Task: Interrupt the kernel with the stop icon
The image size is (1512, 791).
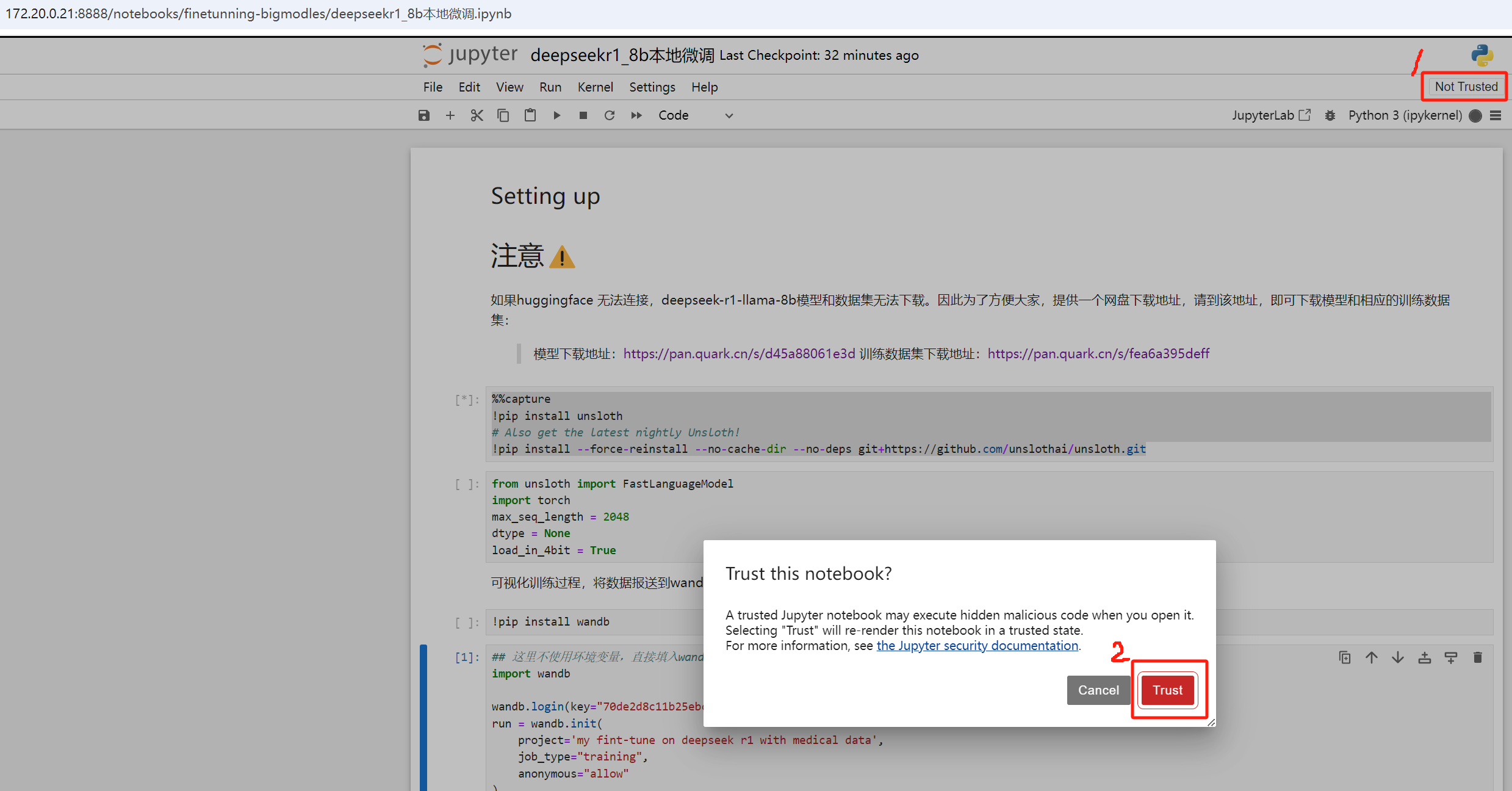Action: (583, 115)
